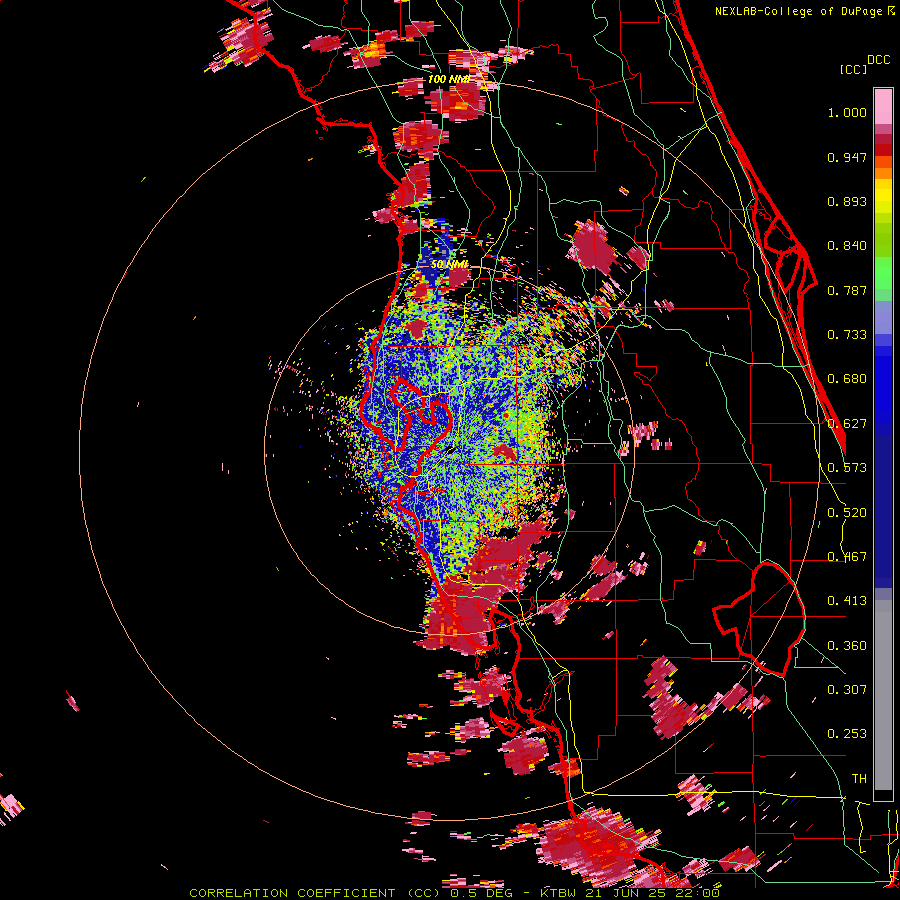Select the 0.893 scale value
This screenshot has height=900, width=900.
pos(847,201)
